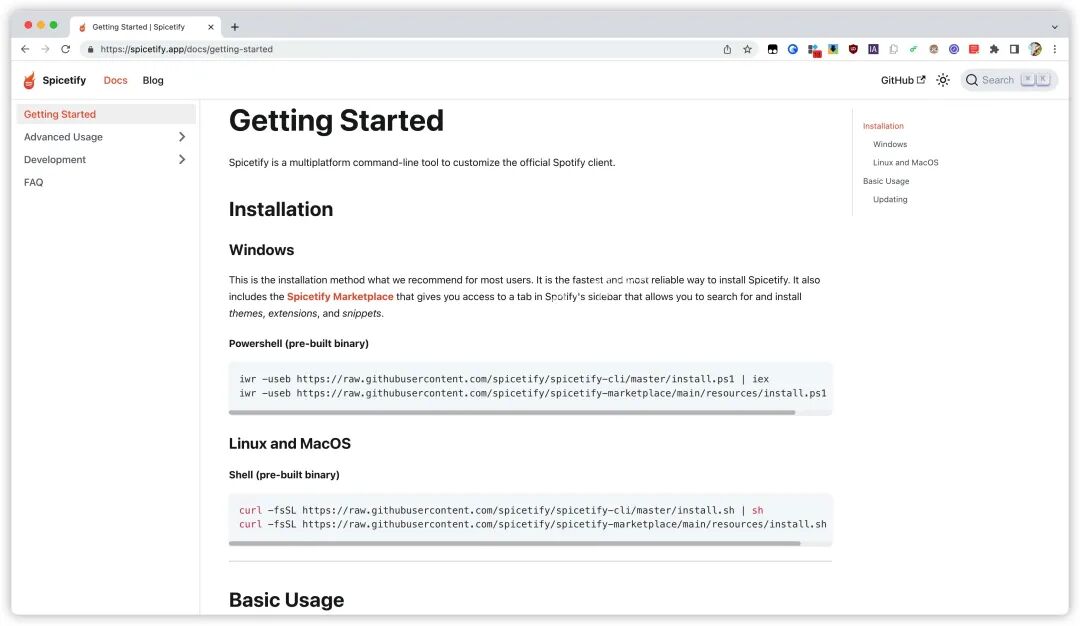Jump to Installation in table of contents
Image resolution: width=1080 pixels, height=626 pixels.
point(883,126)
